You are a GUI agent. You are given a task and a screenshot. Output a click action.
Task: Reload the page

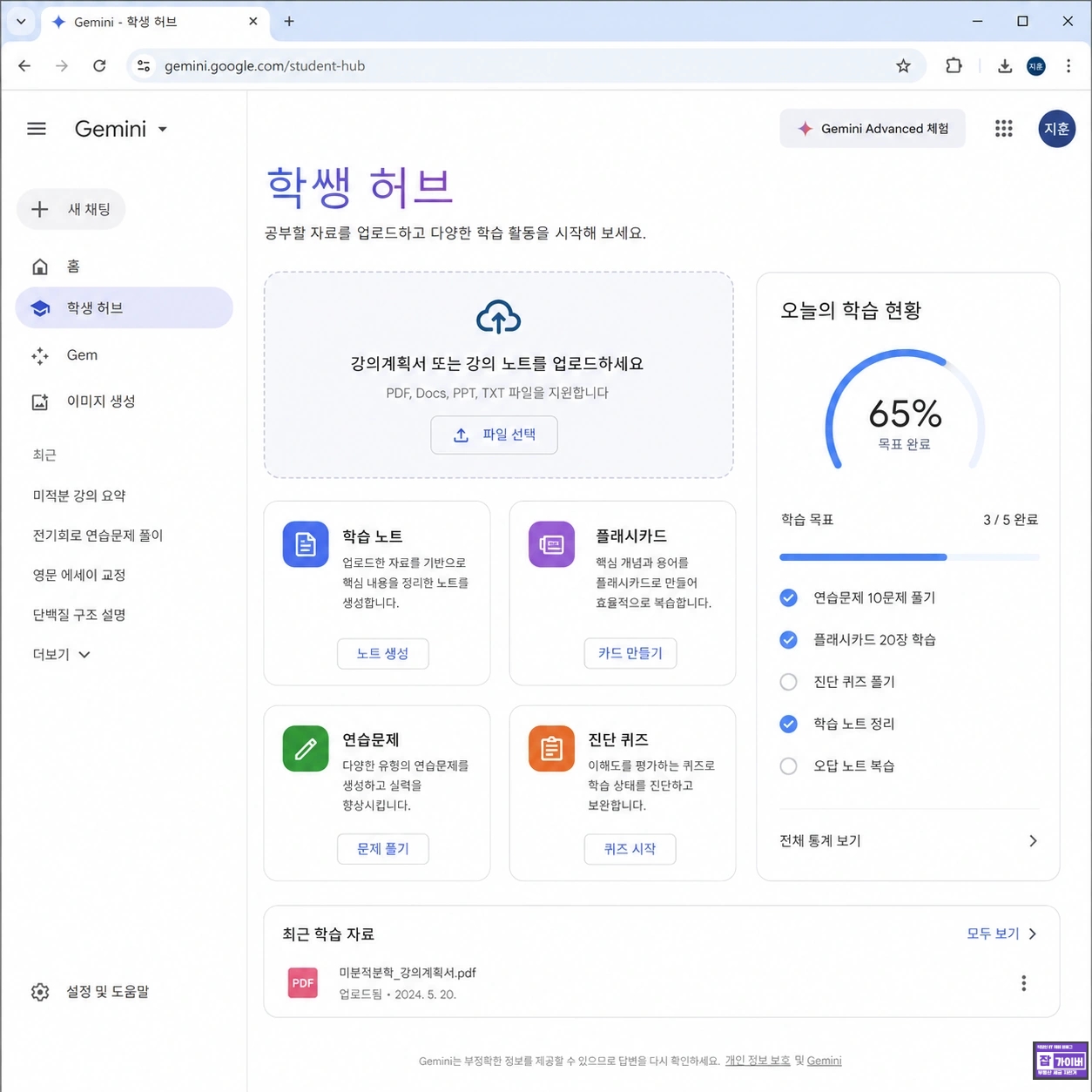point(99,66)
